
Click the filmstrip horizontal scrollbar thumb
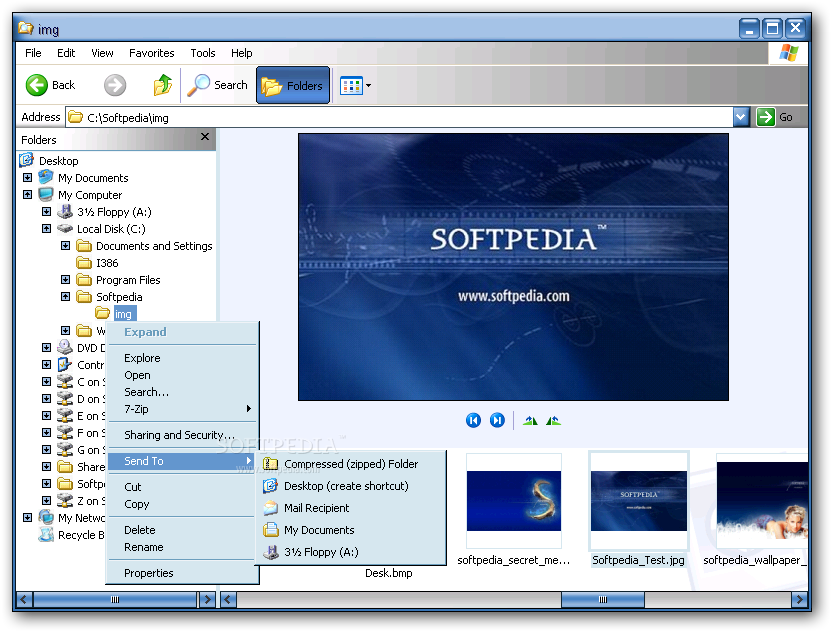[603, 600]
